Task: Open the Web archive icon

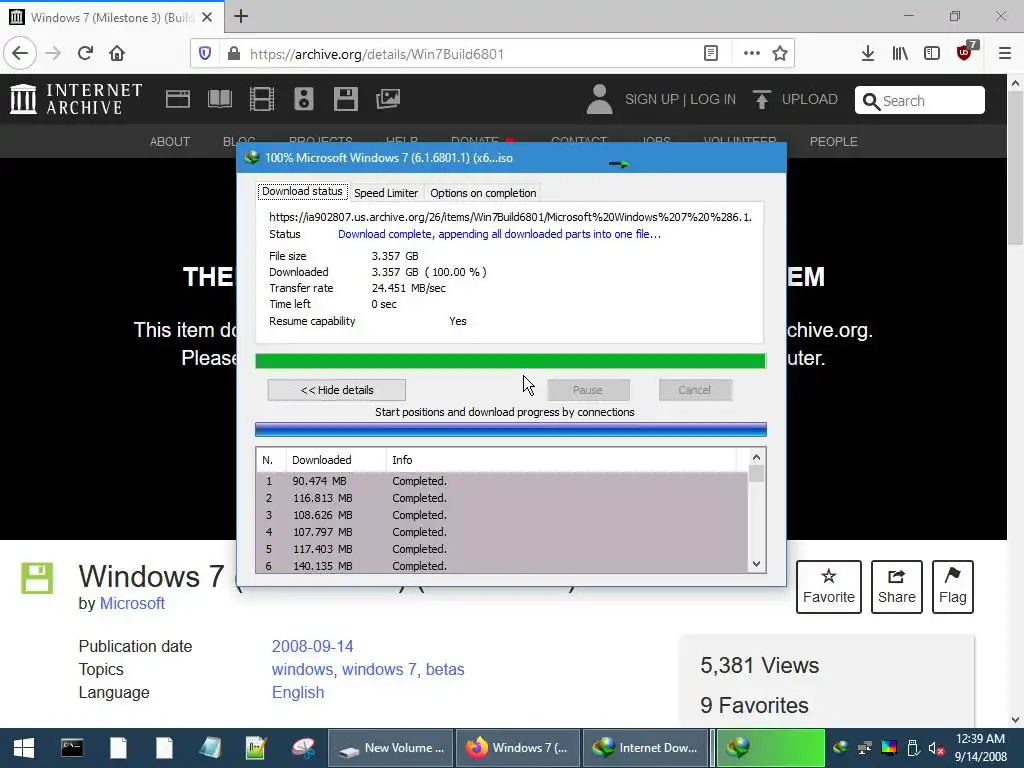Action: click(x=178, y=99)
